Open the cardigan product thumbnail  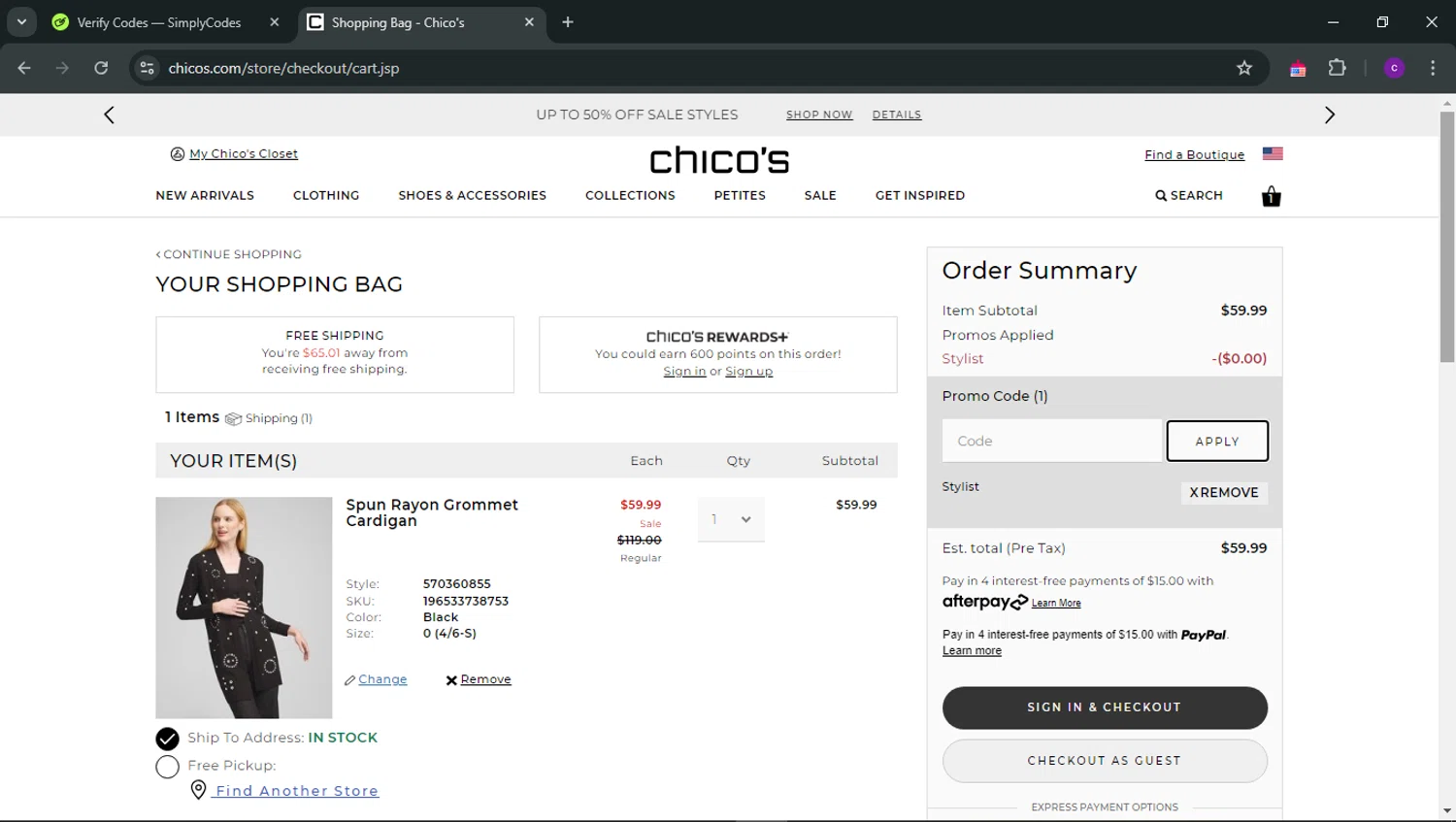click(244, 608)
